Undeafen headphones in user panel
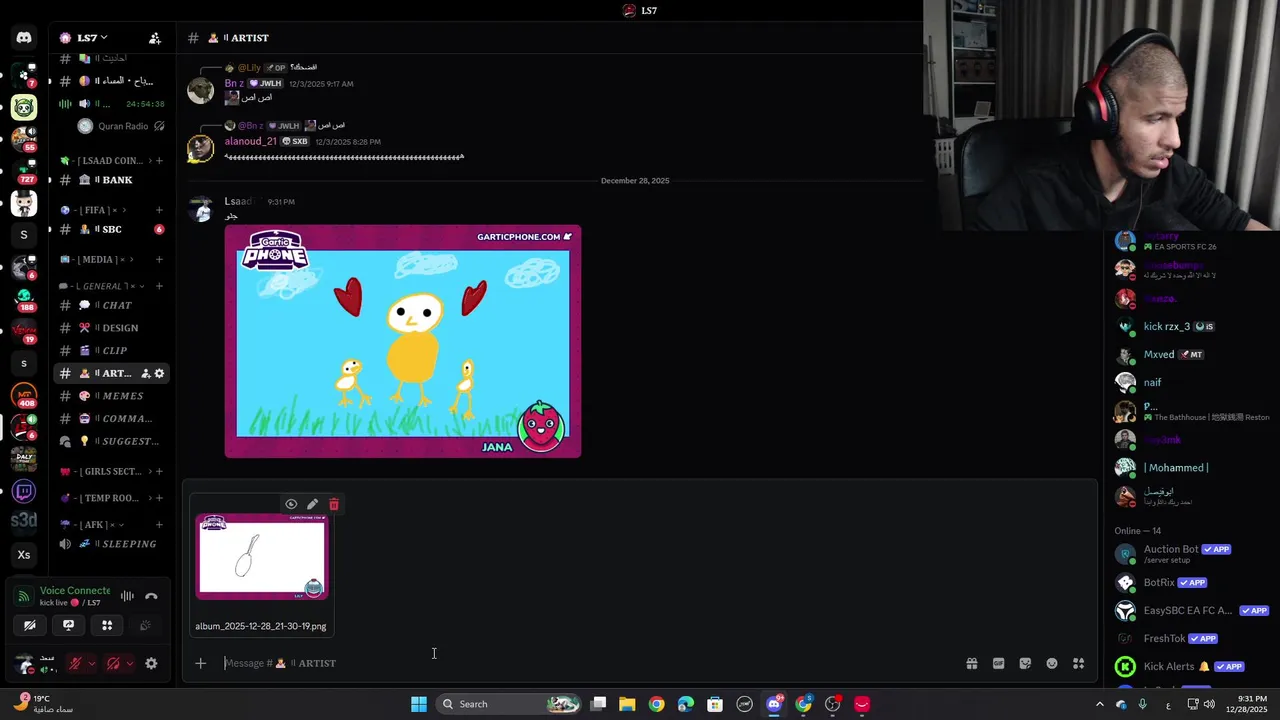Image resolution: width=1280 pixels, height=720 pixels. point(113,663)
